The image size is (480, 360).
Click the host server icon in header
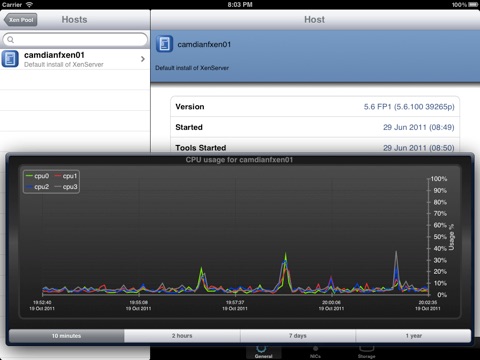[164, 44]
